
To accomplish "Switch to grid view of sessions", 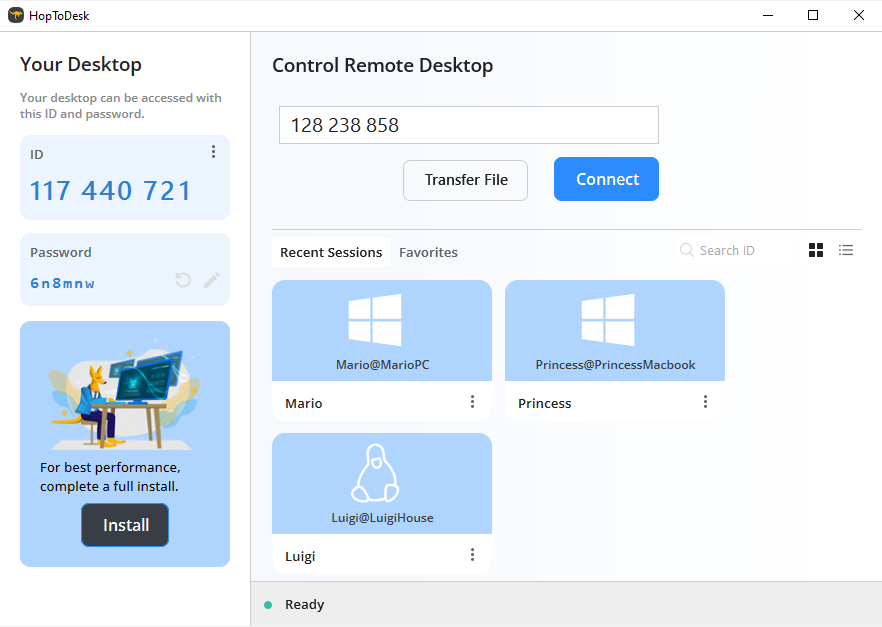I will (x=816, y=250).
